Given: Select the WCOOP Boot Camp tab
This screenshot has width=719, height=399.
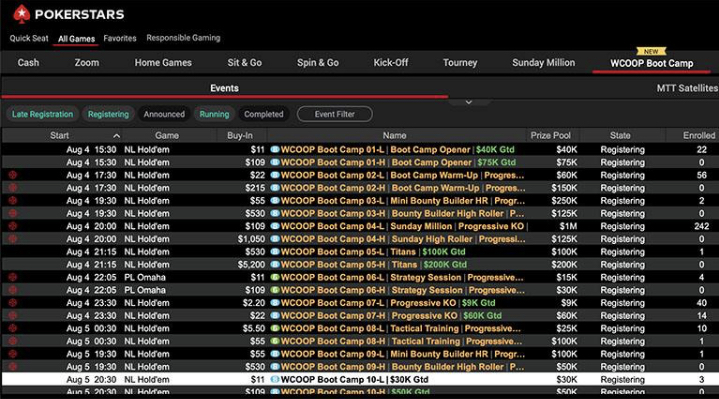Looking at the screenshot, I should coord(652,63).
